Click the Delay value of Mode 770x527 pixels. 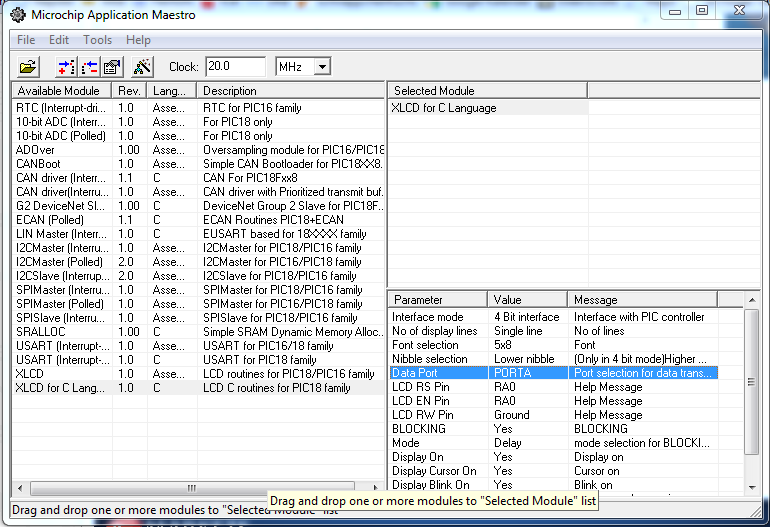click(x=508, y=443)
